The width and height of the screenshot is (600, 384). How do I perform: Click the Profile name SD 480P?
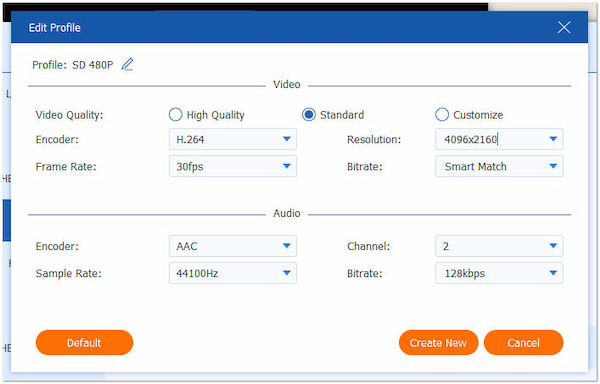tap(93, 65)
